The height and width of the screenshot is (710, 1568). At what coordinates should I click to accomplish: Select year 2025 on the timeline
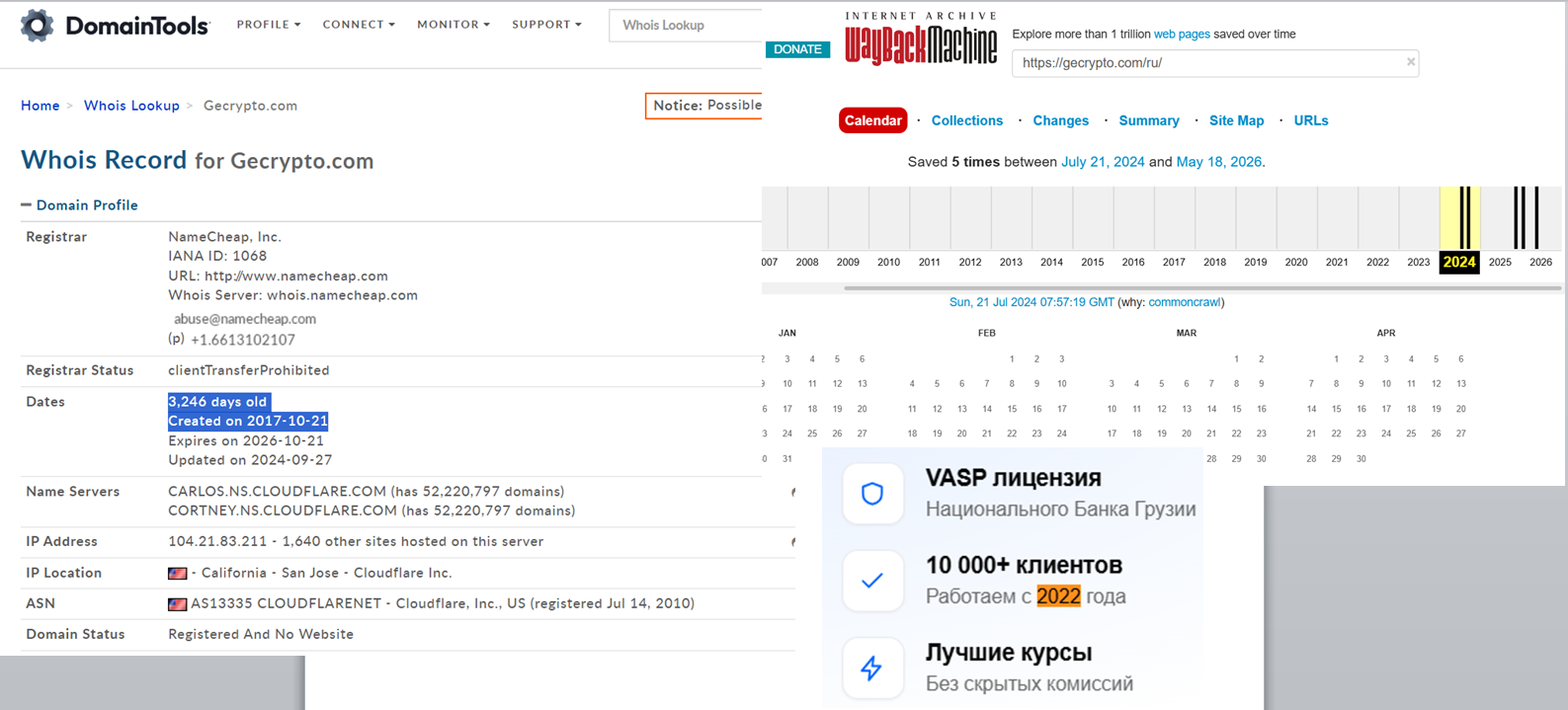point(1500,263)
